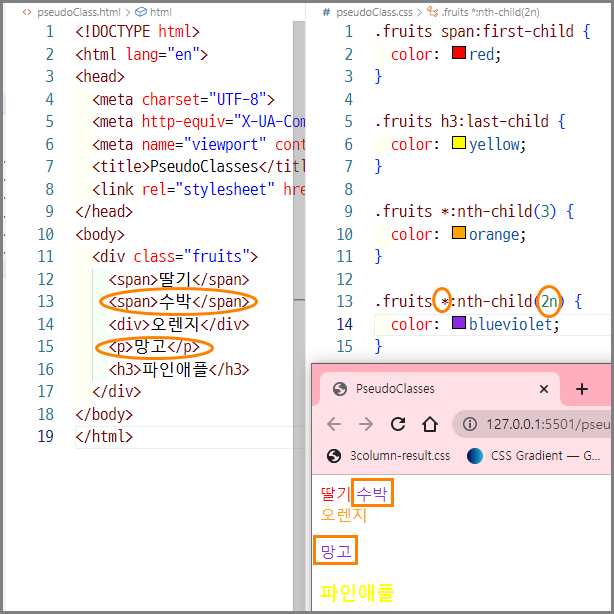Click the purple 수박 text in browser
Image resolution: width=614 pixels, height=614 pixels.
click(372, 493)
